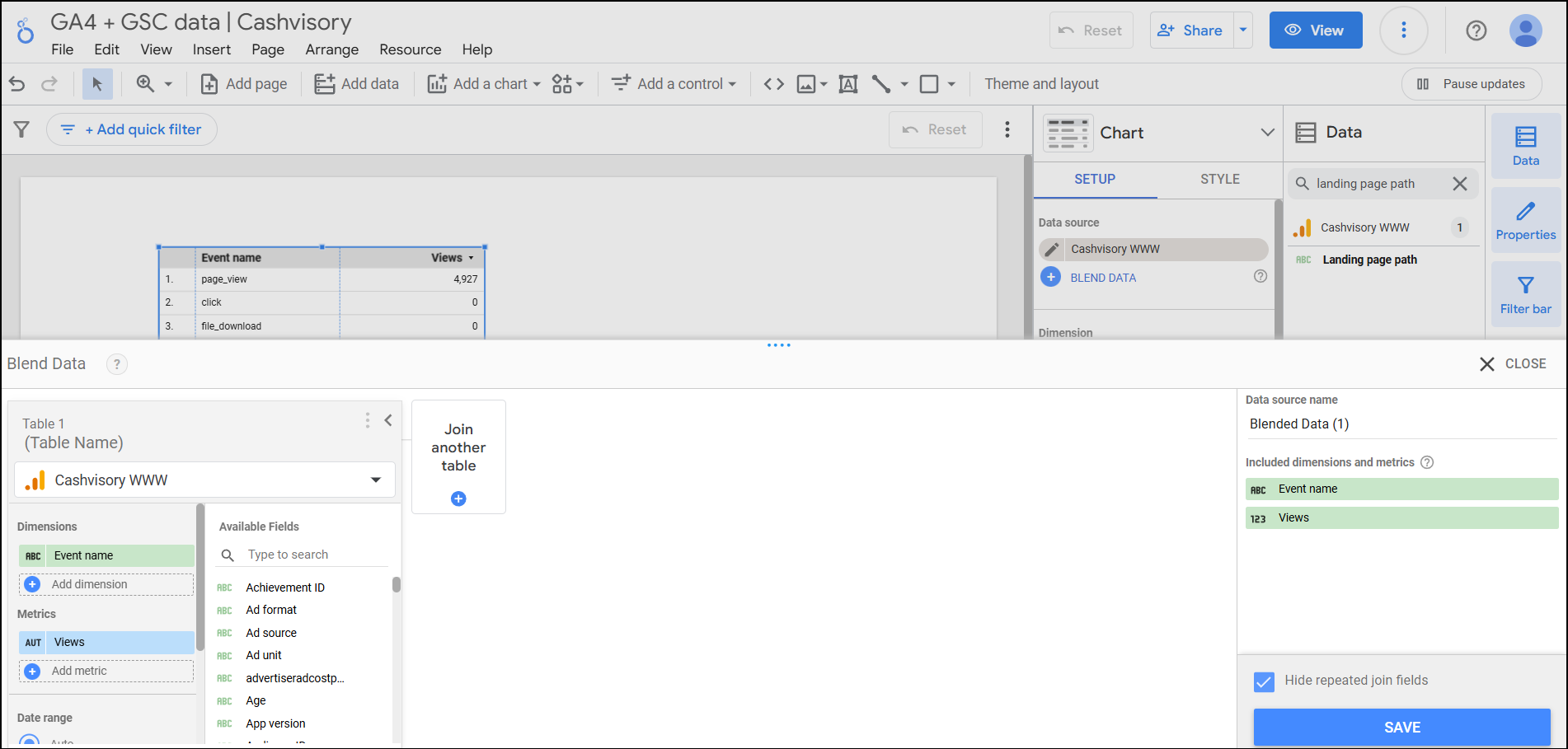This screenshot has height=749, width=1568.
Task: Click the edit pencil on Cashvisory WWW data source
Action: tap(1052, 249)
